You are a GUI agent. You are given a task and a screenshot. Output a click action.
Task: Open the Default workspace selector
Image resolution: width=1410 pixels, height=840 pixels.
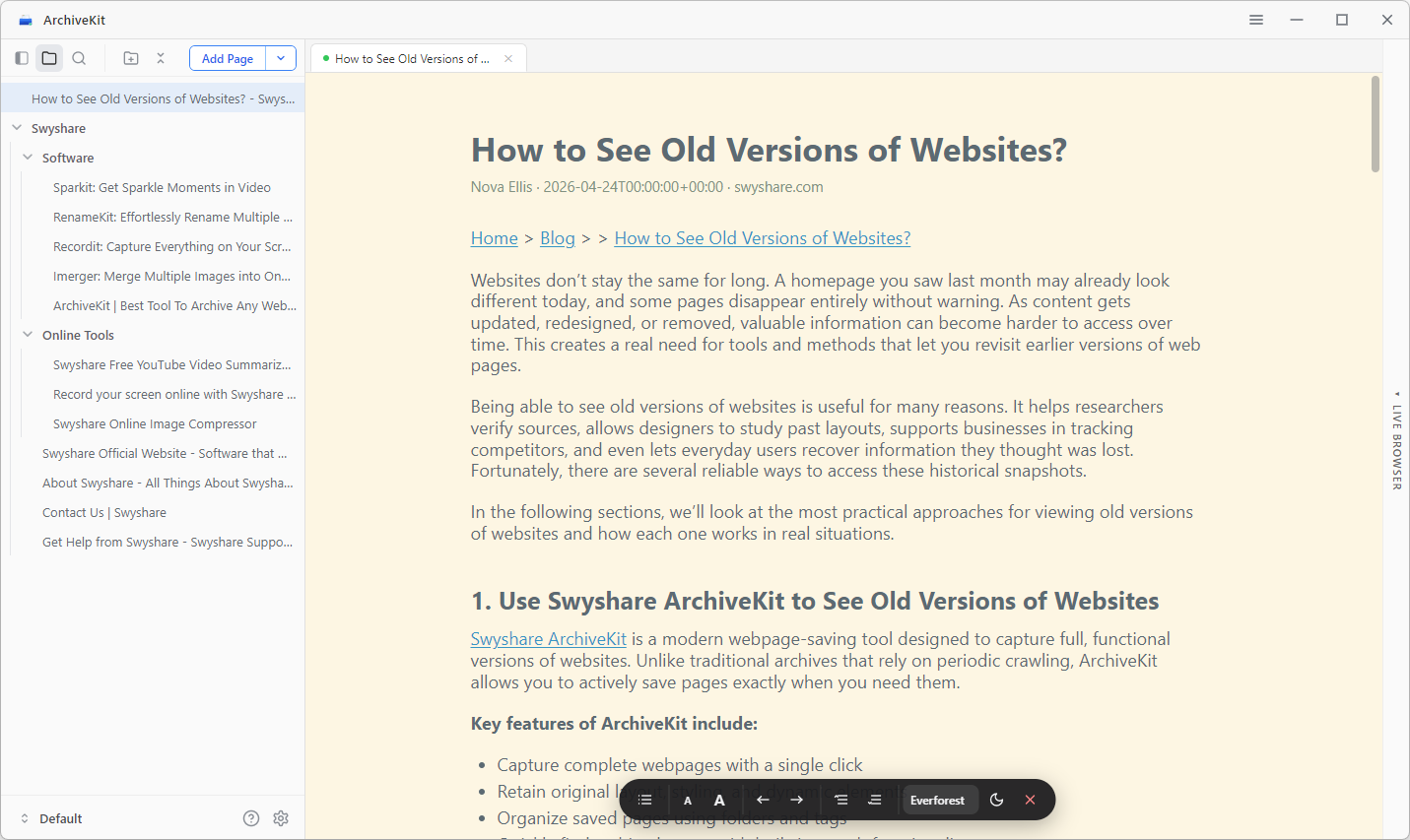click(51, 818)
